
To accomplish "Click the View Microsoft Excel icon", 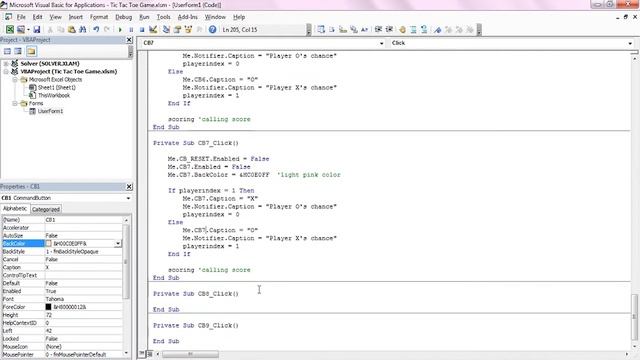I will pos(9,29).
